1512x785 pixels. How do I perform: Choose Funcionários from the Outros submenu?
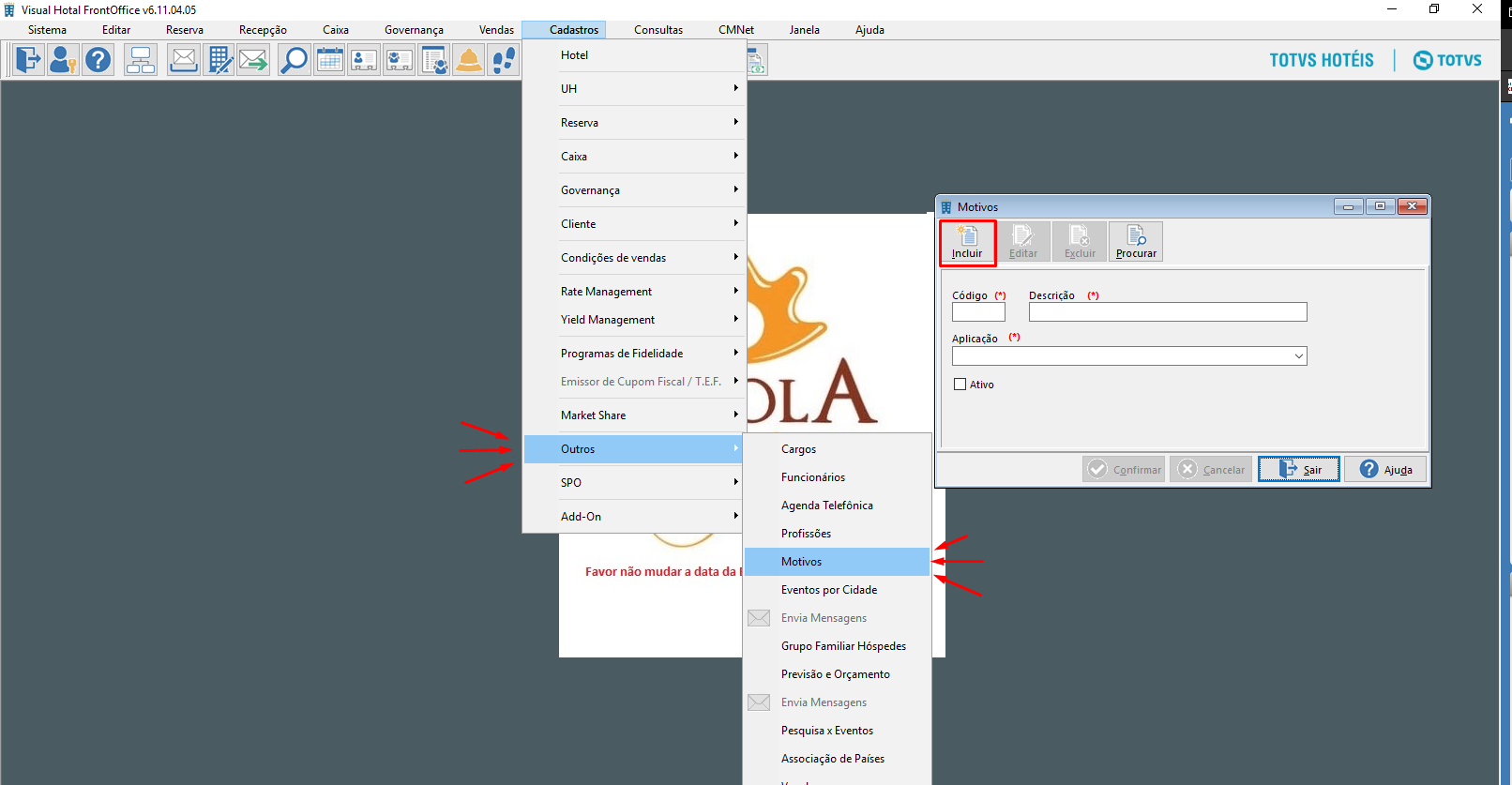pyautogui.click(x=837, y=477)
